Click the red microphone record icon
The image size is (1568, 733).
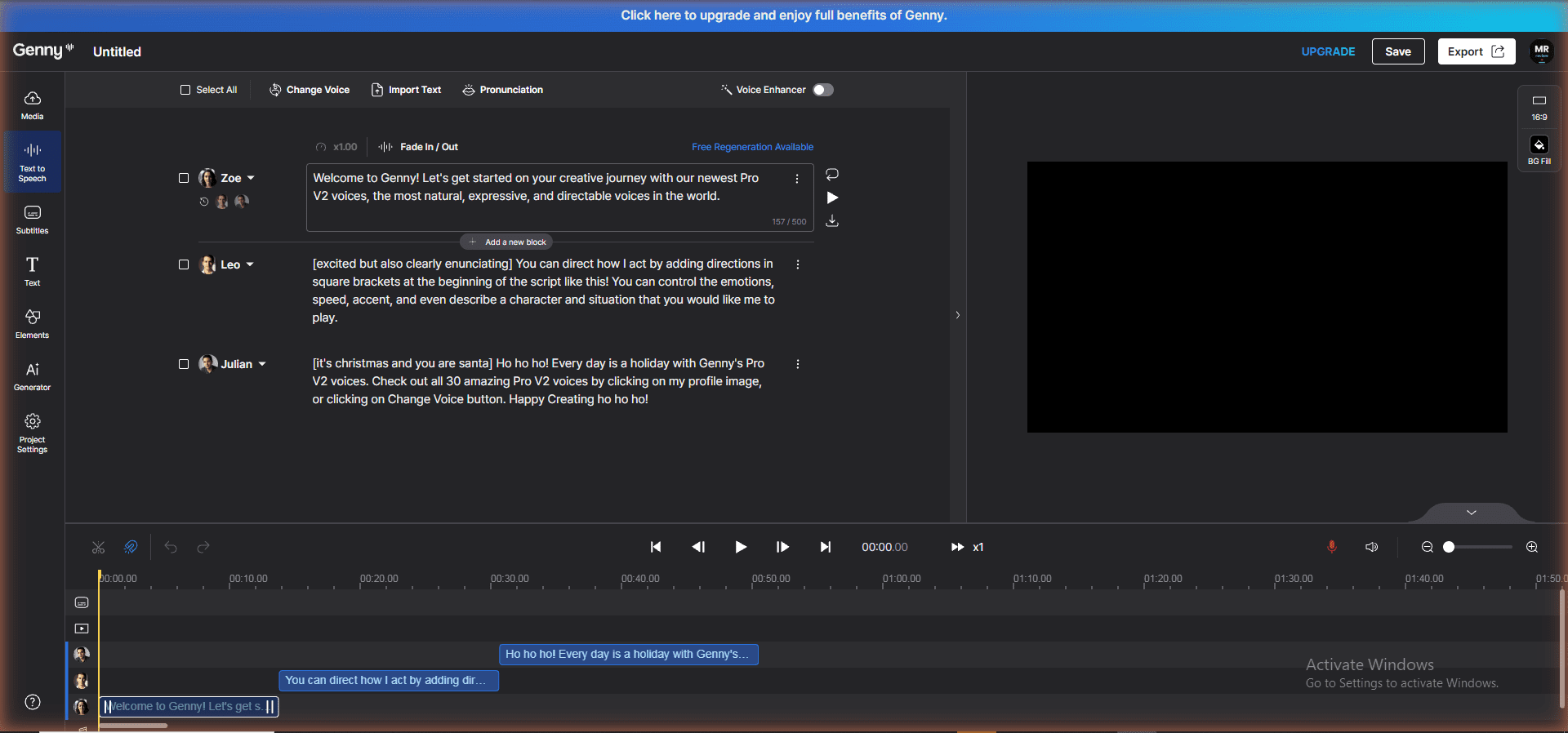1332,547
